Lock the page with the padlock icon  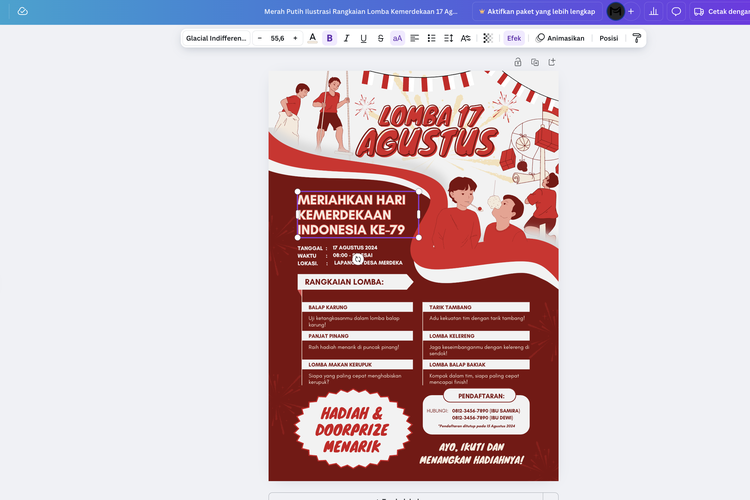[x=518, y=62]
